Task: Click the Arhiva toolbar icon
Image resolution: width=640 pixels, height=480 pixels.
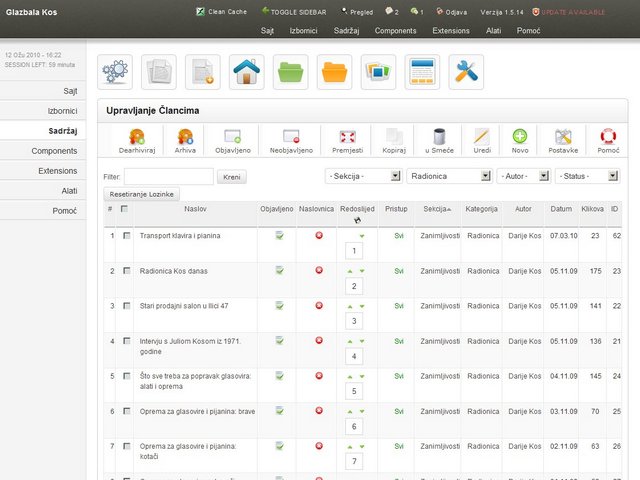Action: (x=185, y=138)
